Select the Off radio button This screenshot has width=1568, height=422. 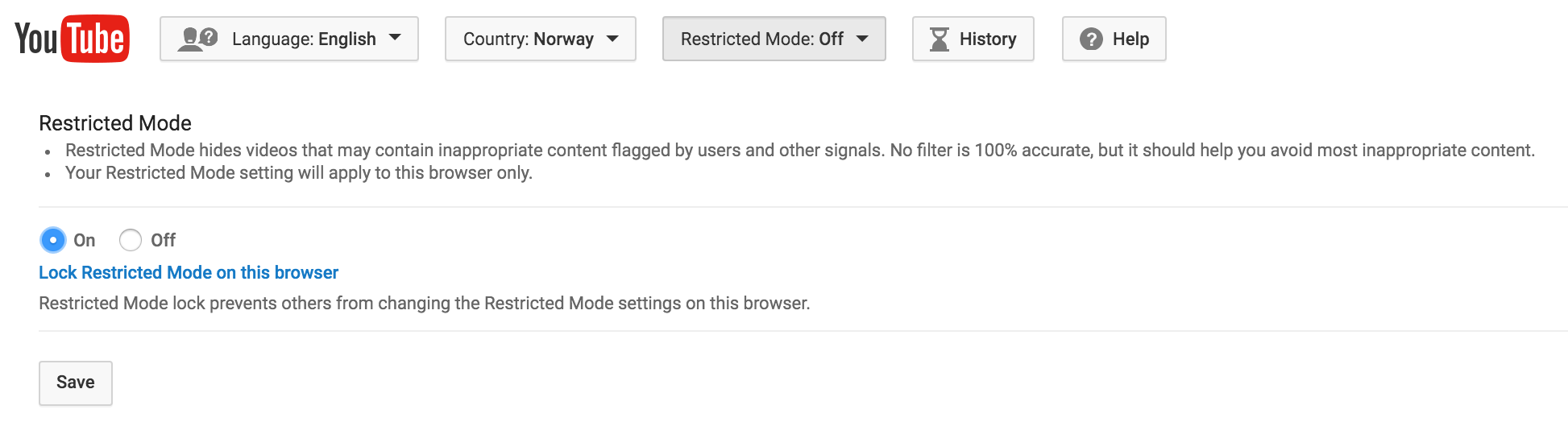pos(131,240)
